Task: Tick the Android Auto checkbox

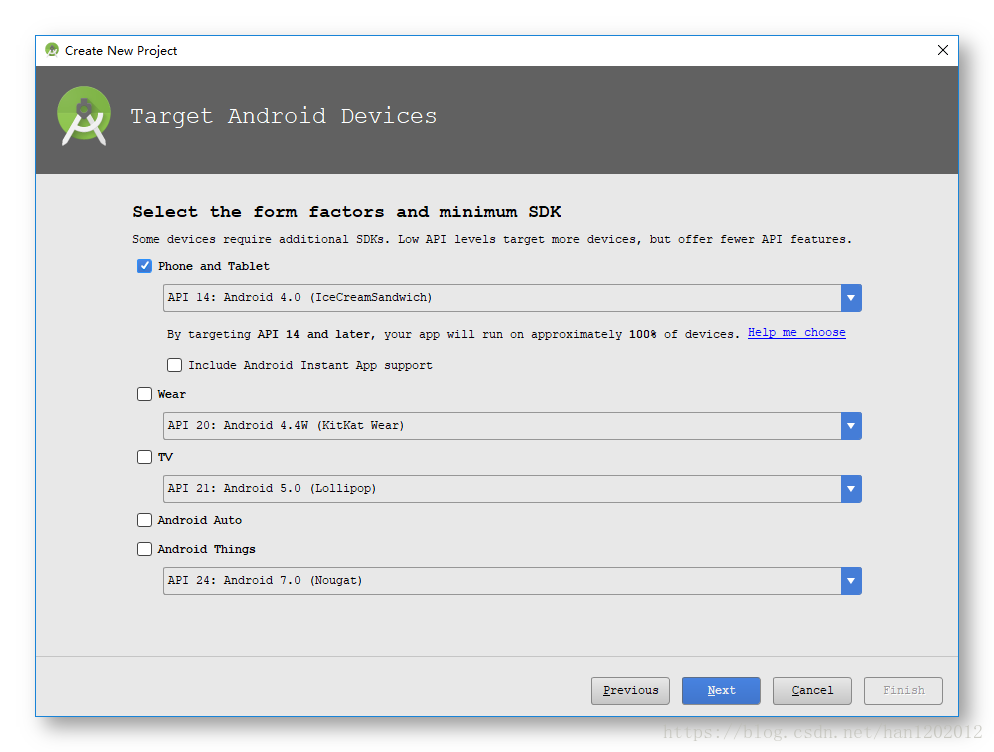Action: (145, 520)
